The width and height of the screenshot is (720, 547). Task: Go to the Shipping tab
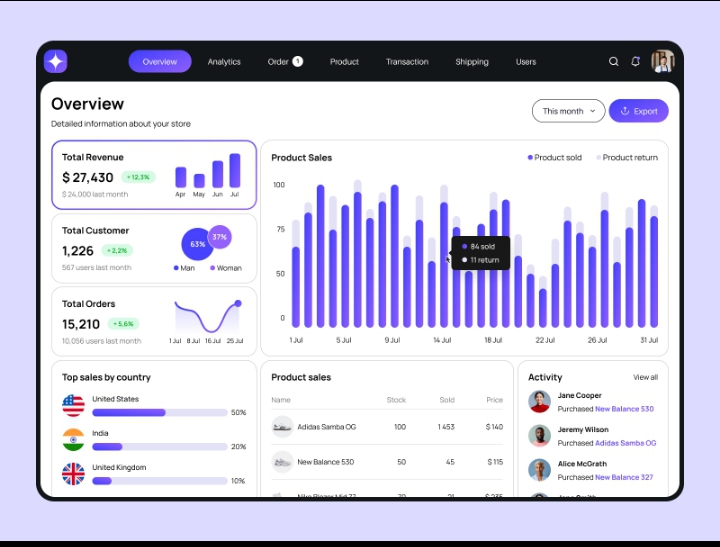click(472, 62)
